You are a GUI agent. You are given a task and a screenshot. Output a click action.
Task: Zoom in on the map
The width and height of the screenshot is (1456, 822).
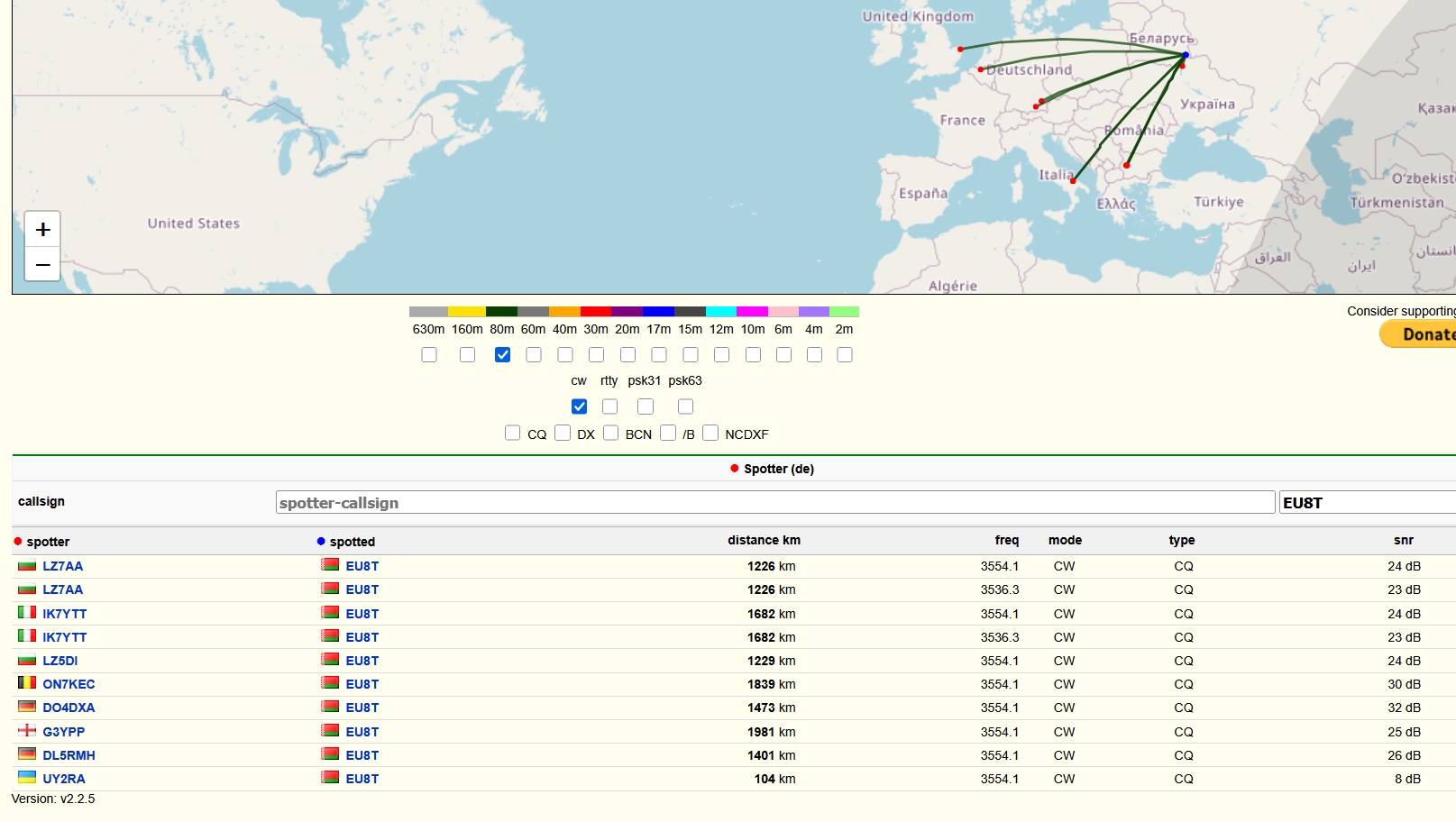click(42, 230)
